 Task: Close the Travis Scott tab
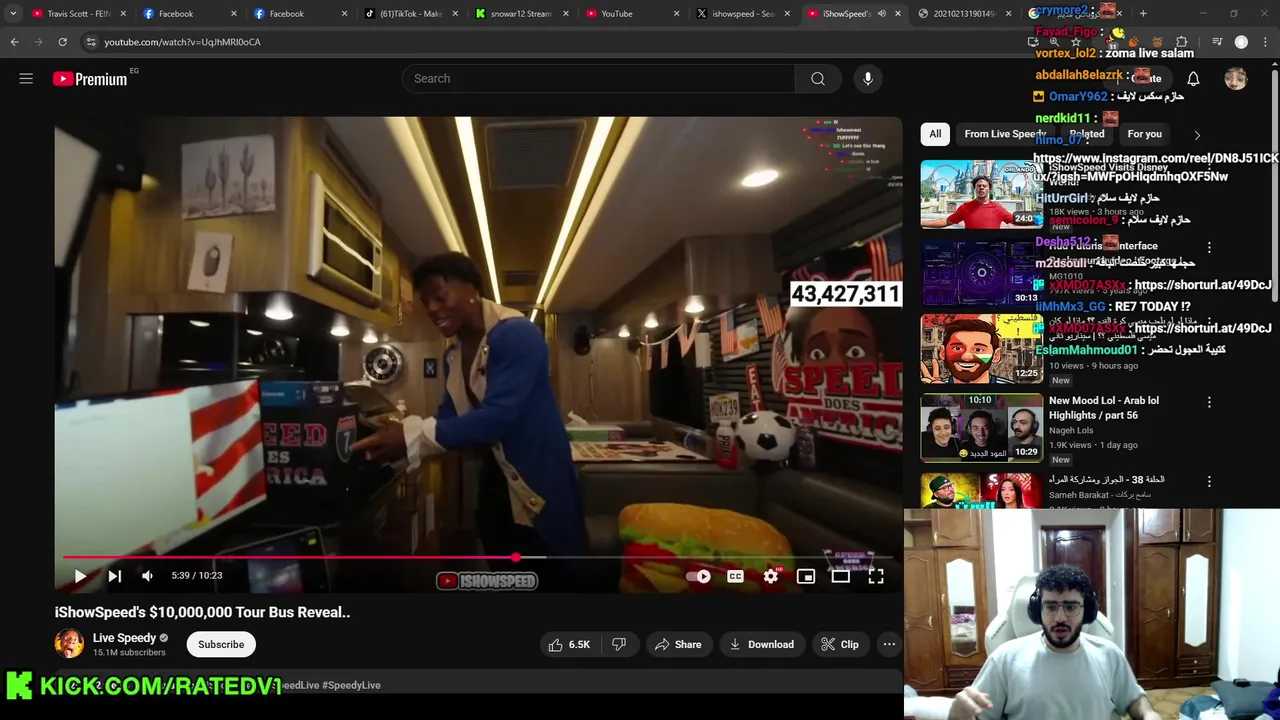[123, 14]
